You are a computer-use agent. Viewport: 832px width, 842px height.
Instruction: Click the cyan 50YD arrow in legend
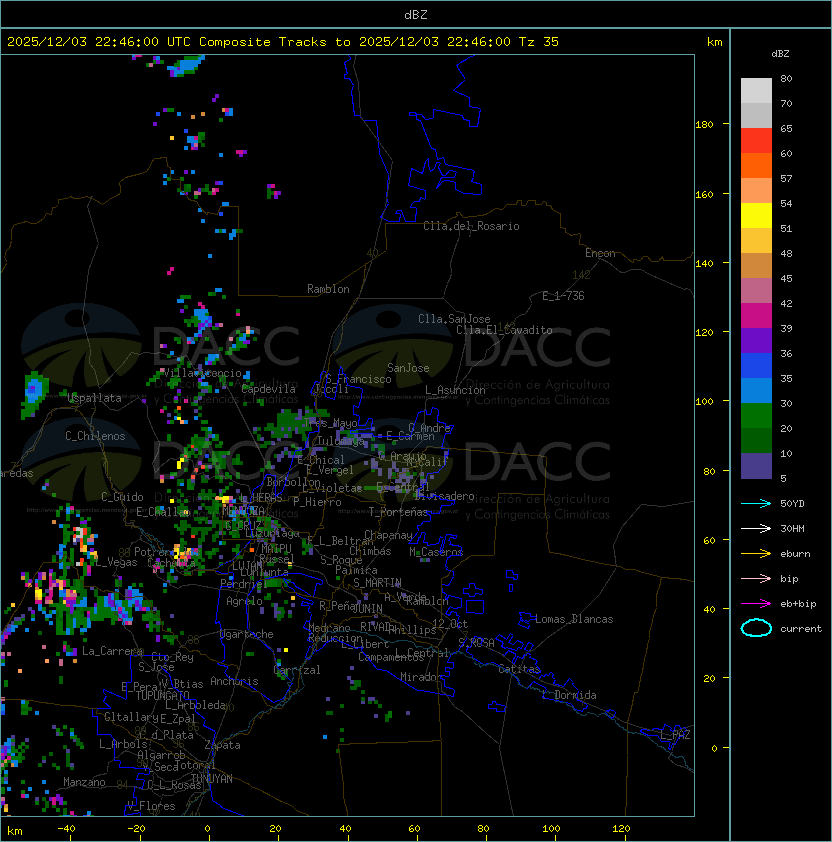pos(756,503)
